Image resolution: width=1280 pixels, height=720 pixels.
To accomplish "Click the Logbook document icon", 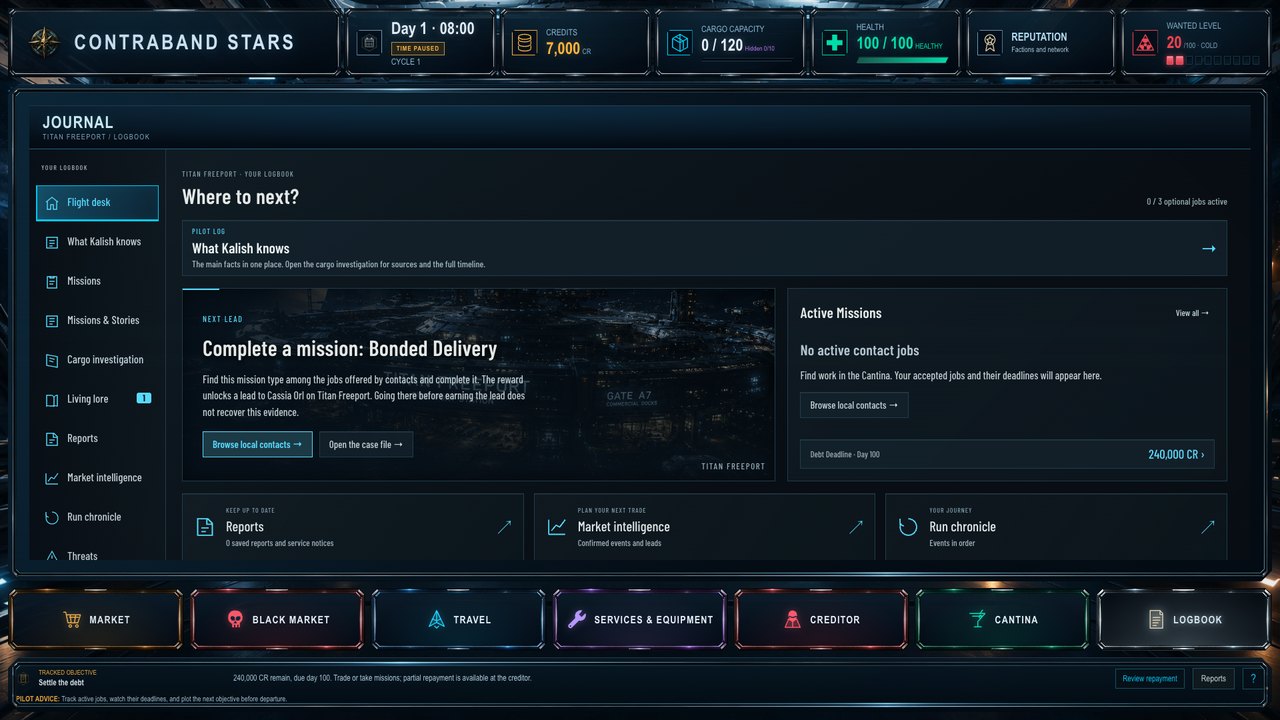I will coord(1155,620).
